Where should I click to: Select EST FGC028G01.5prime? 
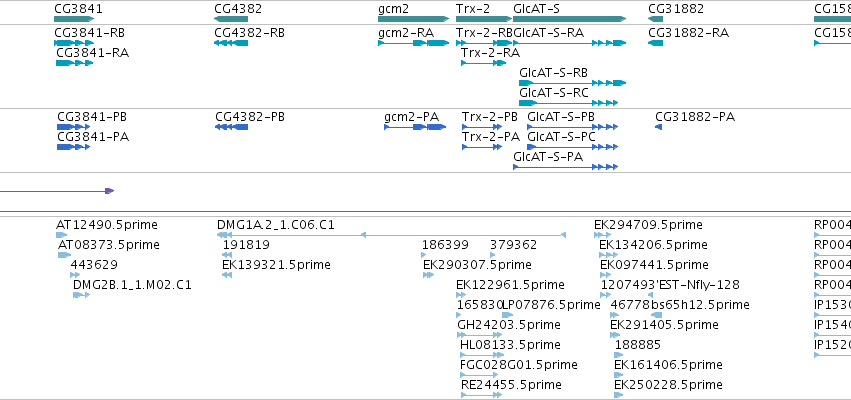pyautogui.click(x=519, y=366)
